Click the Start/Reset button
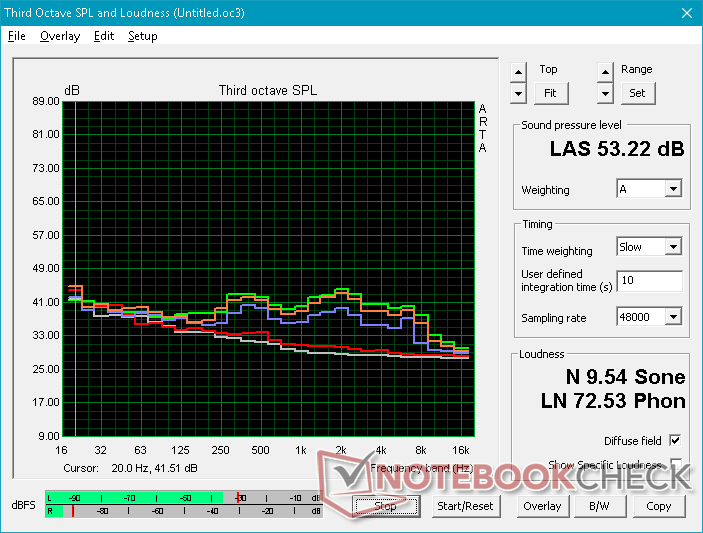This screenshot has width=703, height=533. click(x=465, y=506)
